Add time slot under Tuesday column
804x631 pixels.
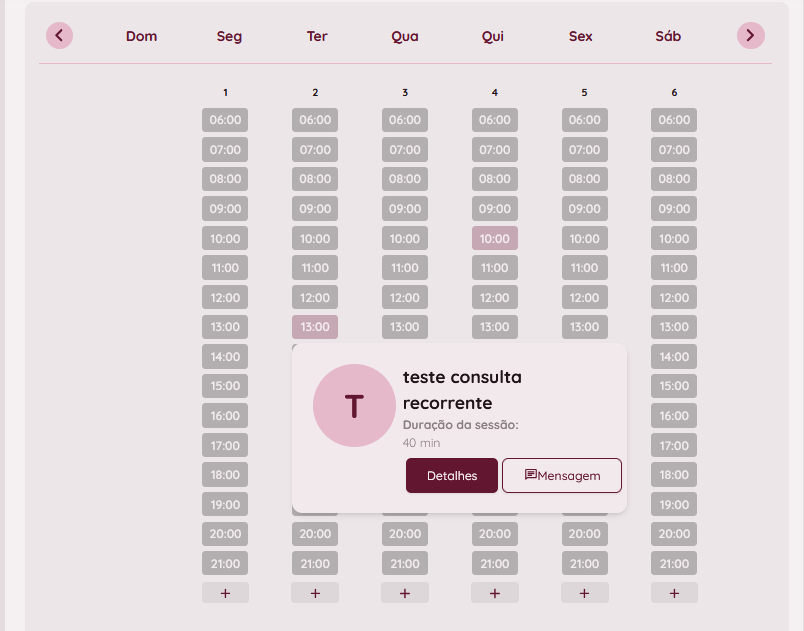(x=315, y=593)
